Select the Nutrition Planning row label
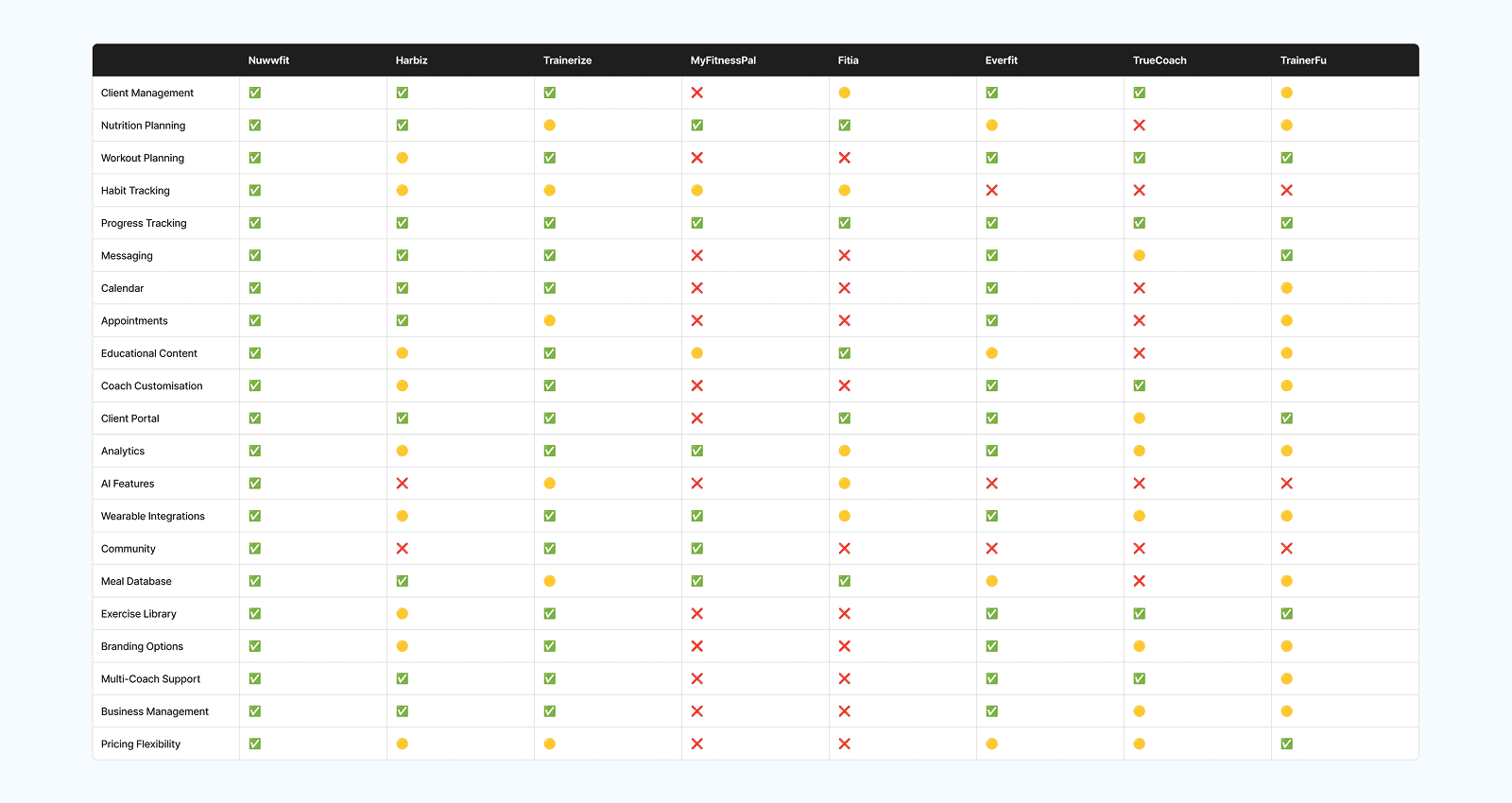The image size is (1512, 803). click(x=143, y=126)
